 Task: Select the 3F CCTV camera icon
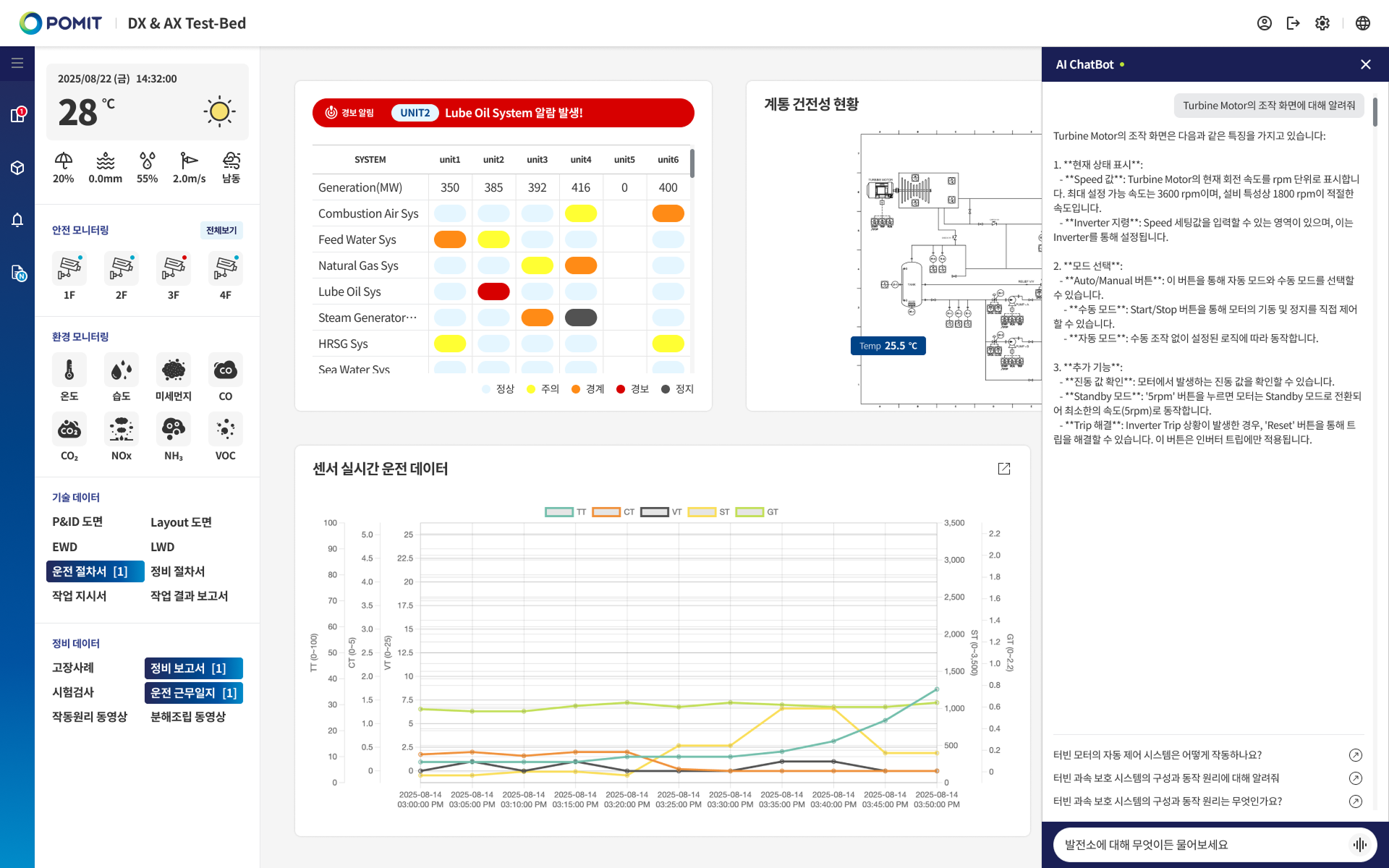pyautogui.click(x=174, y=268)
